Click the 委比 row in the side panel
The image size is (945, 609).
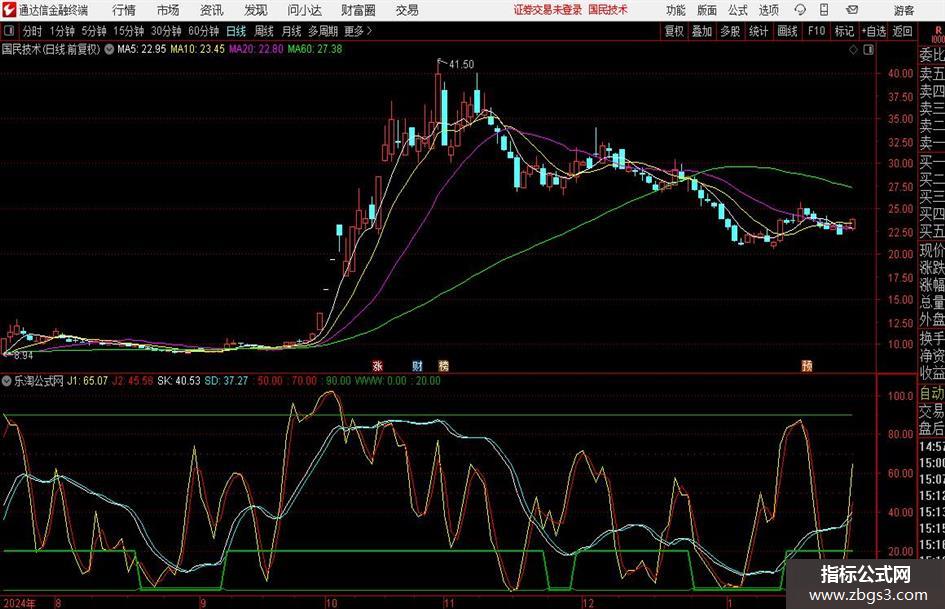(x=932, y=55)
